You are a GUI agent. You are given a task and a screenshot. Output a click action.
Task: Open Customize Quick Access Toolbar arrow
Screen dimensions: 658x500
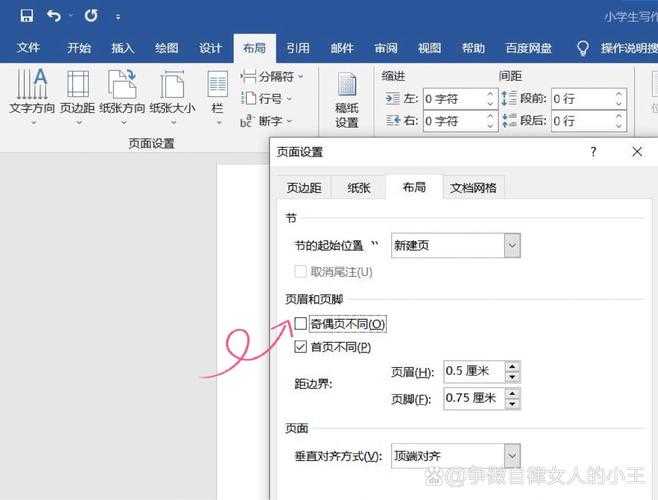point(118,17)
